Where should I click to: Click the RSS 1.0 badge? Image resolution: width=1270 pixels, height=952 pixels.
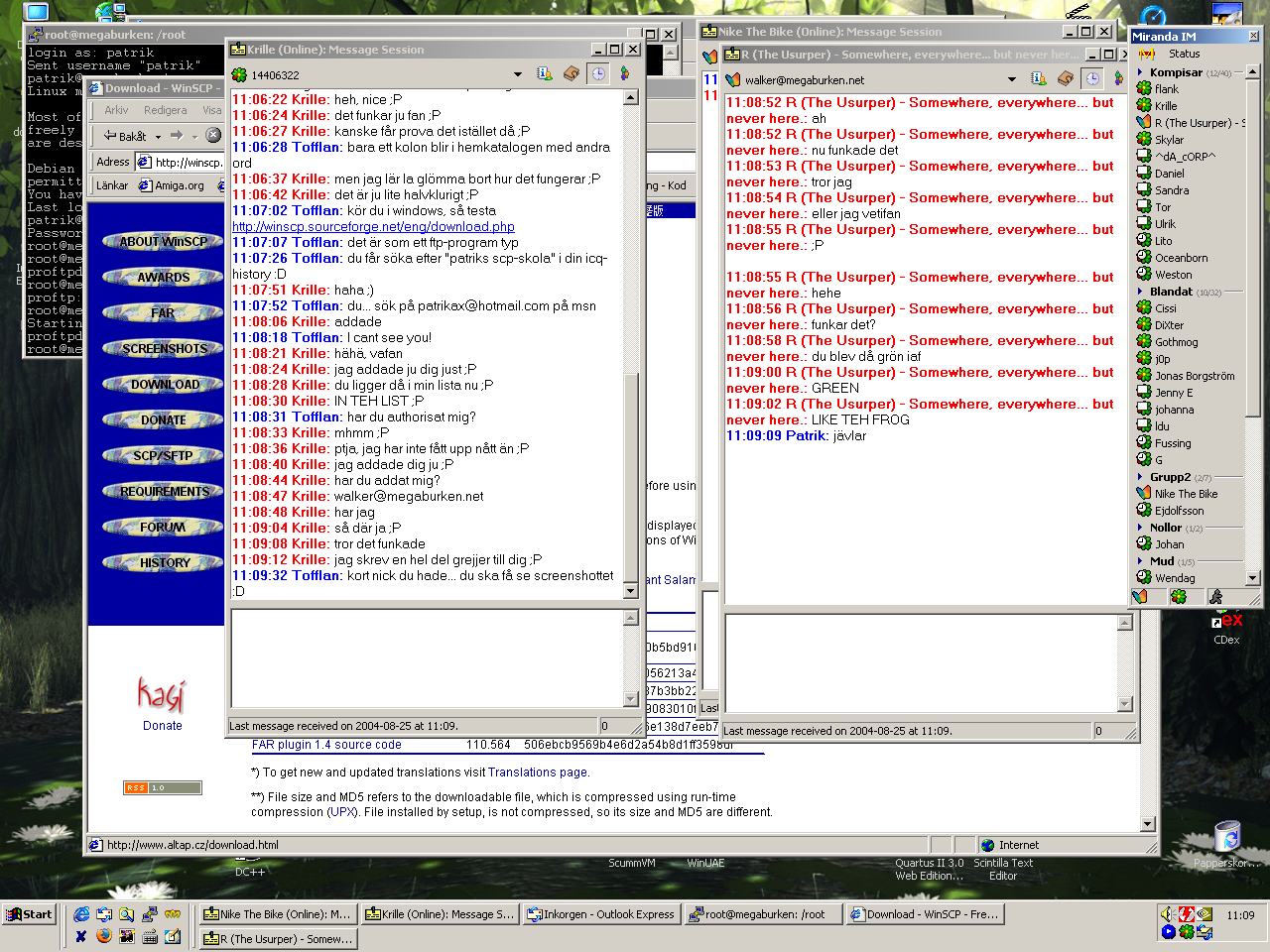(162, 788)
